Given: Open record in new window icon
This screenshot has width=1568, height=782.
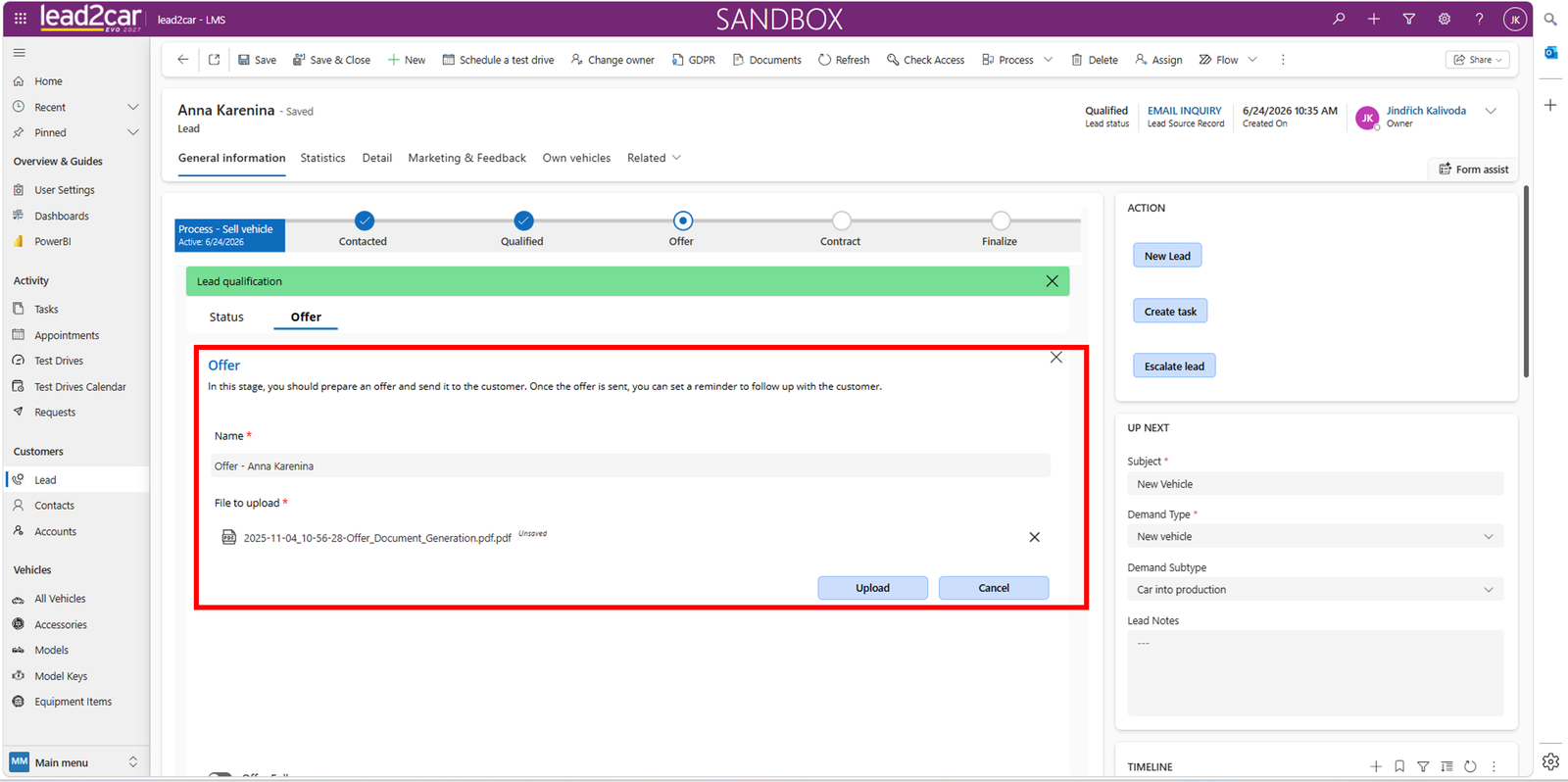Looking at the screenshot, I should (214, 60).
